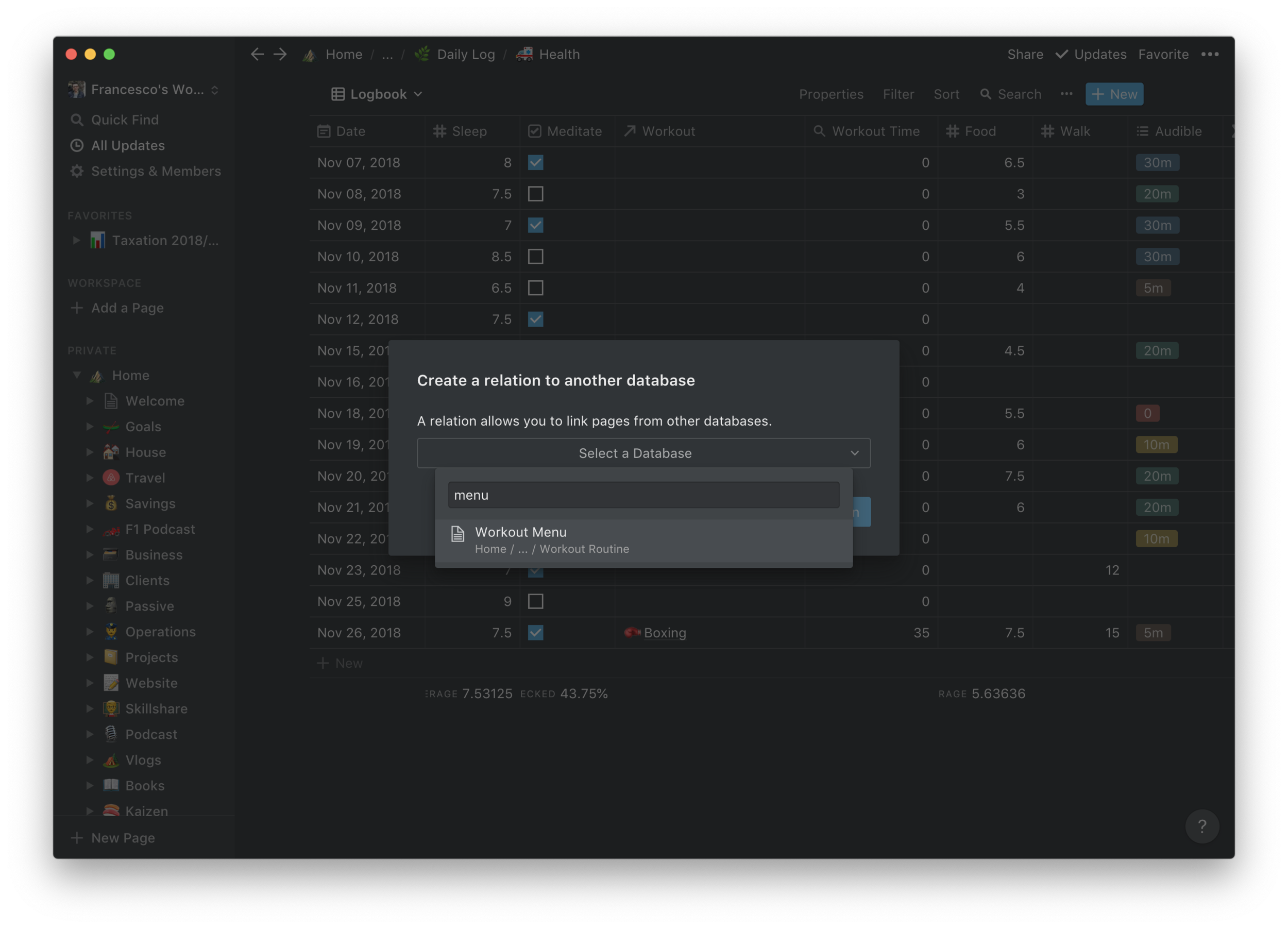Open the Filter menu

[x=898, y=94]
